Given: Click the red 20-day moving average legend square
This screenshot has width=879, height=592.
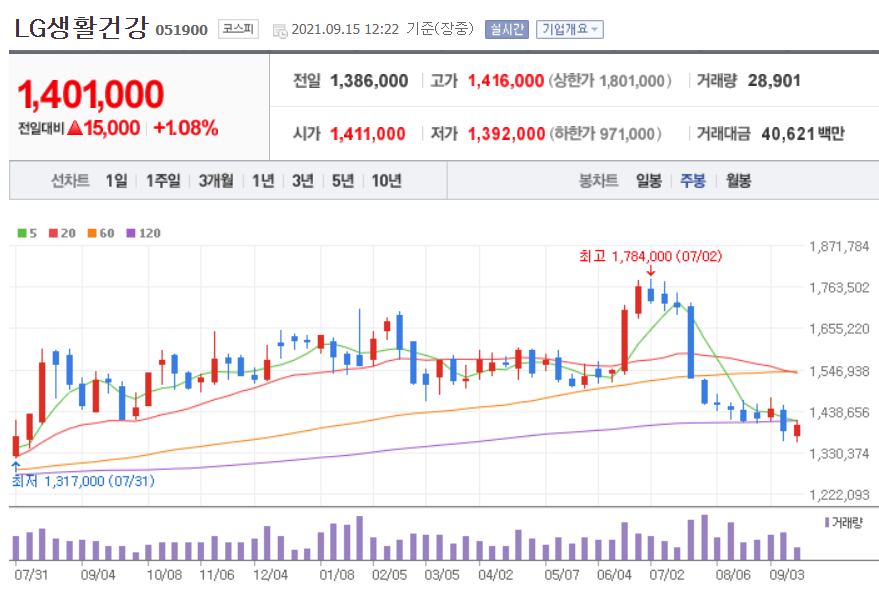Looking at the screenshot, I should 52,233.
